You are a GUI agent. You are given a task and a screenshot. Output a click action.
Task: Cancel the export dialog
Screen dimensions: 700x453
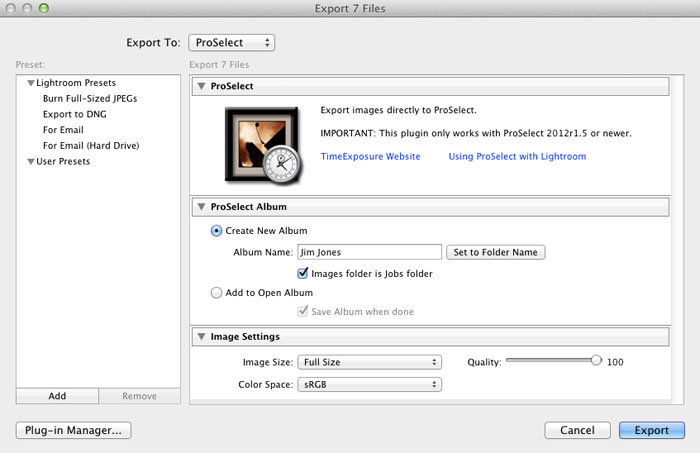tap(577, 430)
